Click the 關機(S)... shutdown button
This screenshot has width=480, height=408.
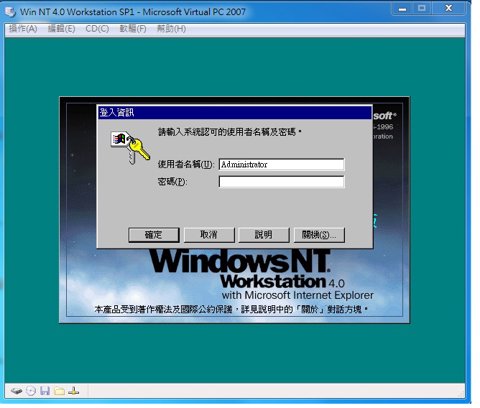[x=319, y=235]
